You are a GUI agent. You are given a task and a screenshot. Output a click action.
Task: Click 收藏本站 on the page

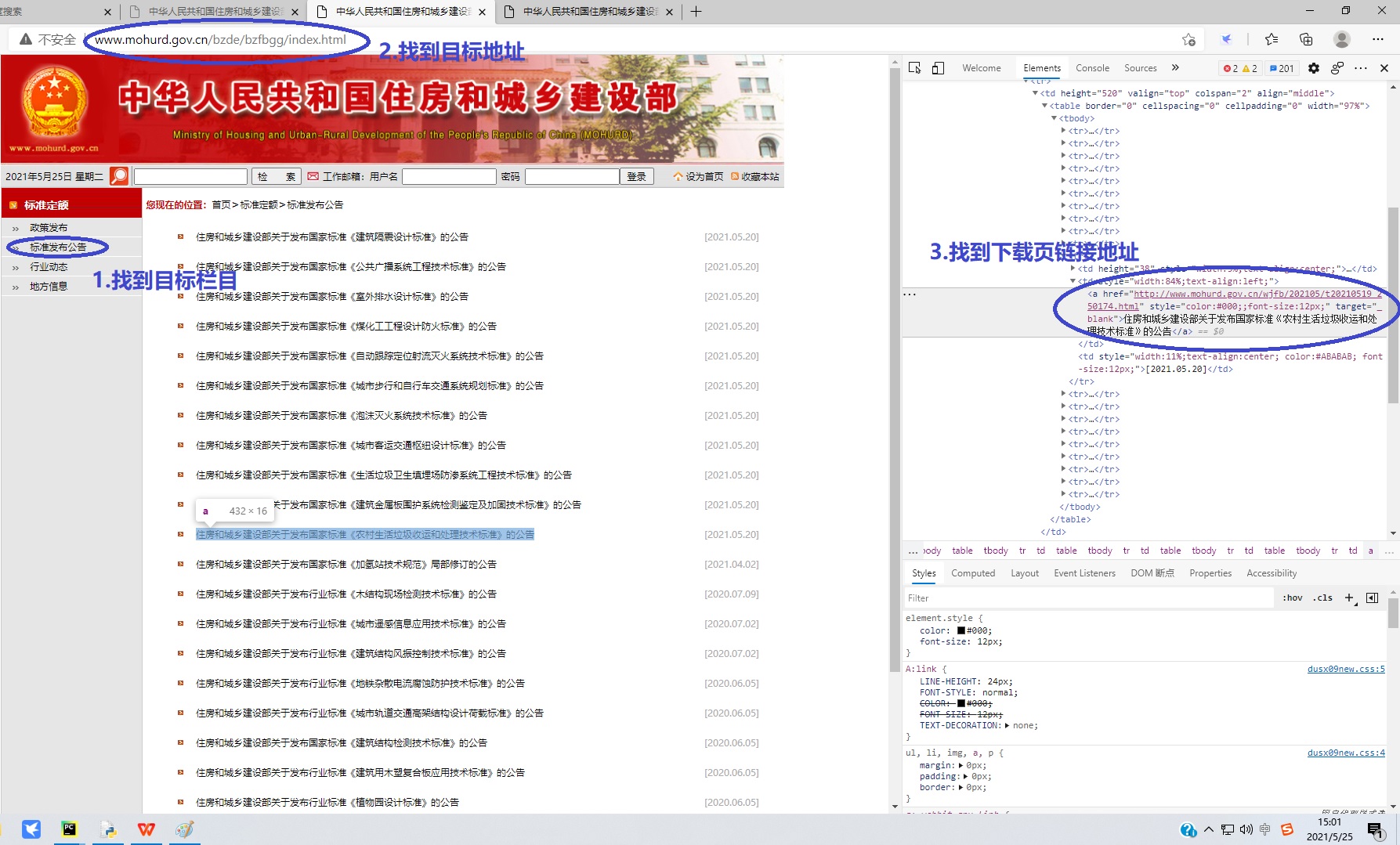point(755,176)
